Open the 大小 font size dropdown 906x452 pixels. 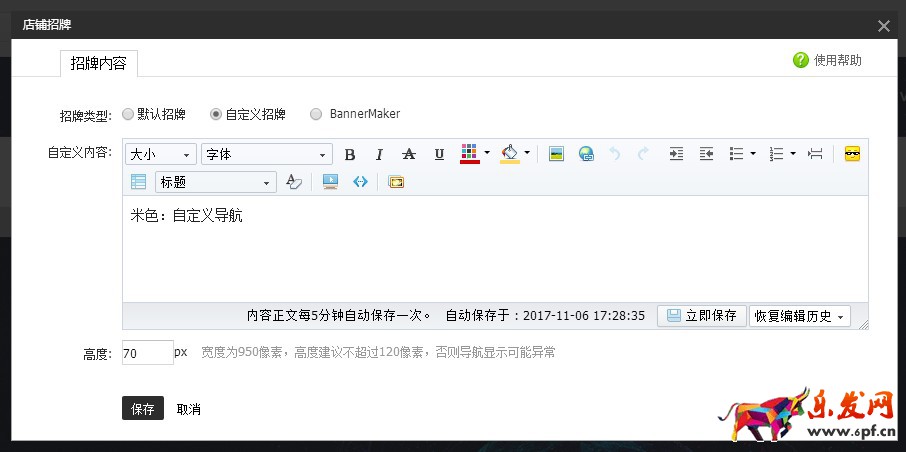pos(161,154)
